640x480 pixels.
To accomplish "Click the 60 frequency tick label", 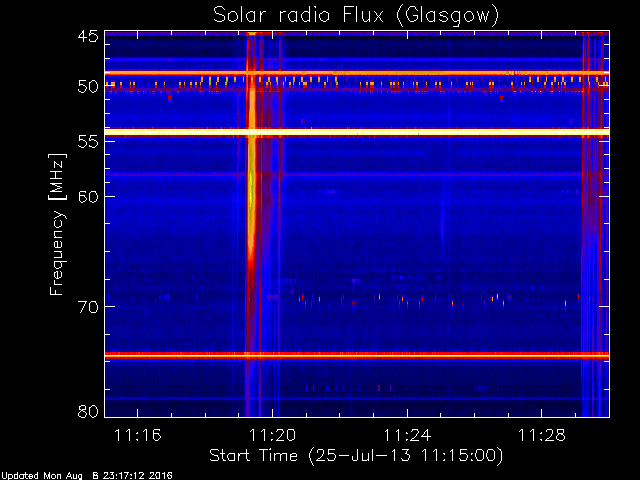I will click(x=88, y=197).
